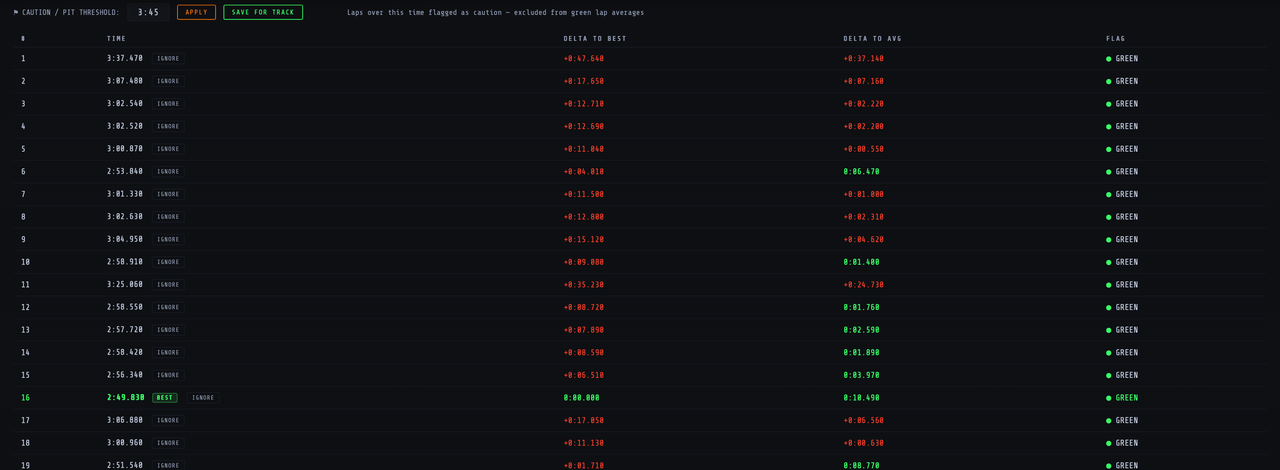This screenshot has height=470, width=1280.
Task: Sort by the TIME column header
Action: click(x=117, y=39)
